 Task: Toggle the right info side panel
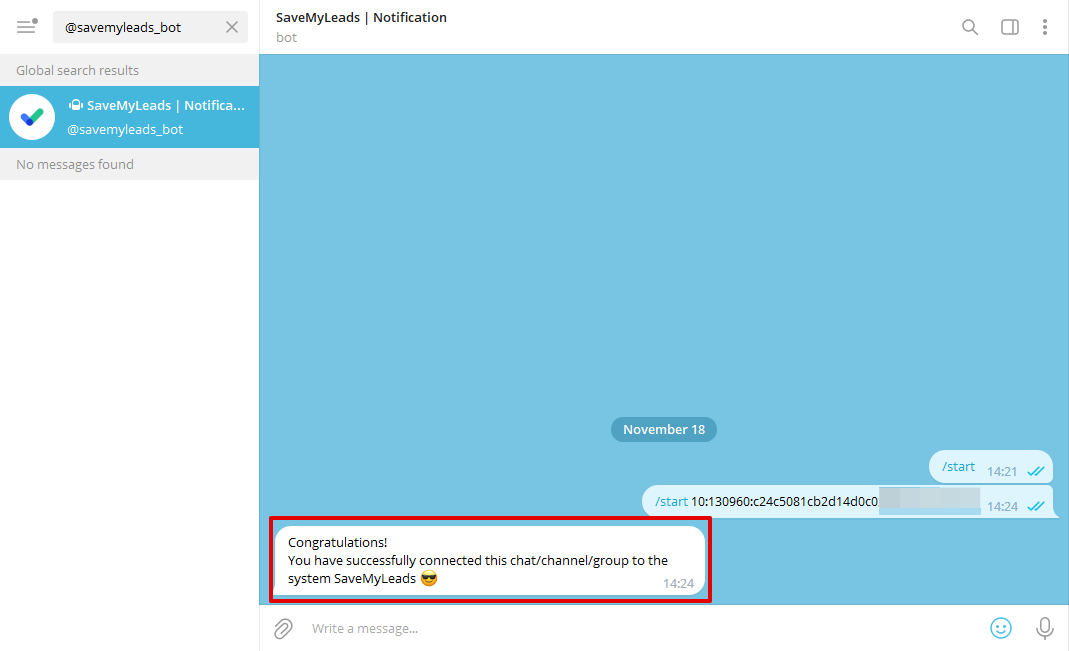pyautogui.click(x=1010, y=27)
